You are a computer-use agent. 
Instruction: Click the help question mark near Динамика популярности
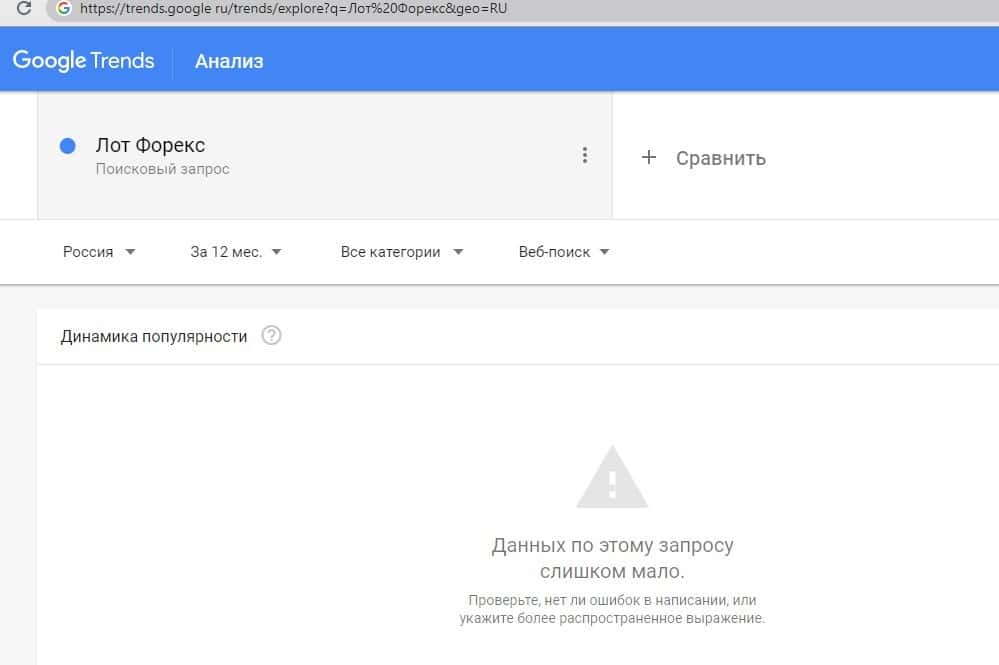click(271, 336)
